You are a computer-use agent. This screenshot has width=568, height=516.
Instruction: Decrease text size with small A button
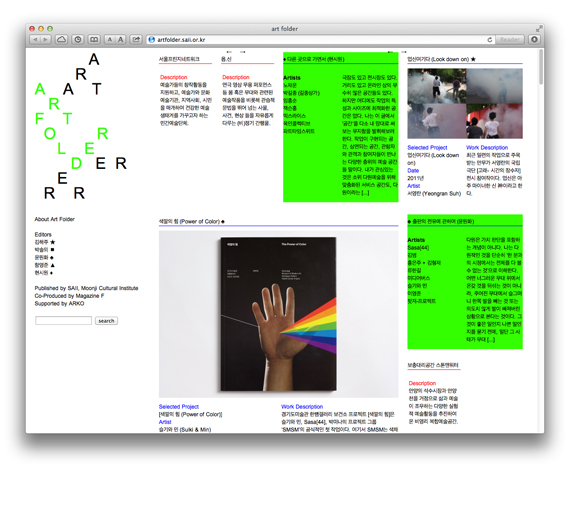(109, 39)
